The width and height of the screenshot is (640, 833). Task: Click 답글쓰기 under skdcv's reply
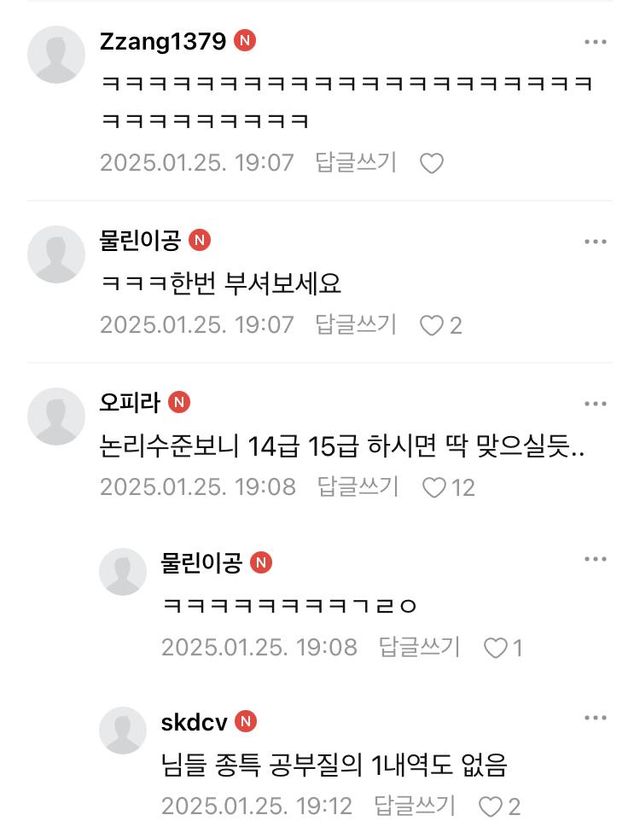coord(415,806)
